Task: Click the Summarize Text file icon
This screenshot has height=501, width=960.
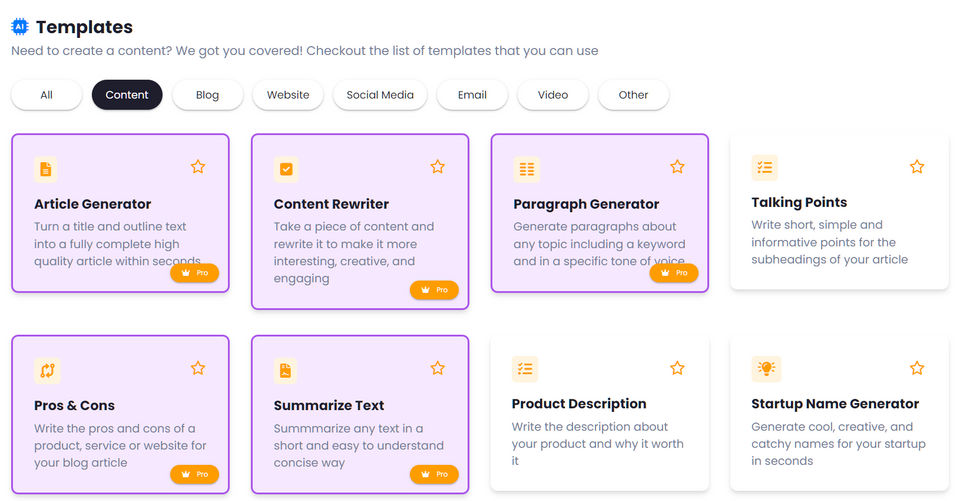Action: pos(286,371)
